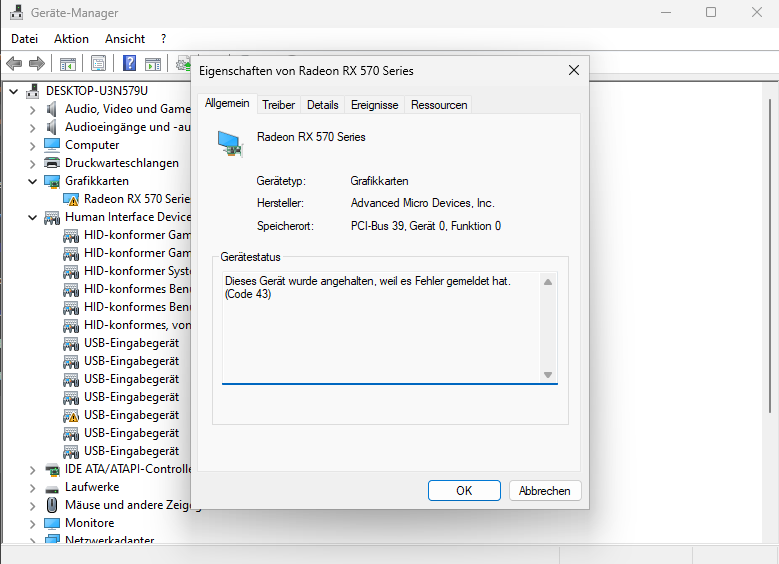
Task: Expand the Druckwarteschlangen node
Action: pos(32,164)
